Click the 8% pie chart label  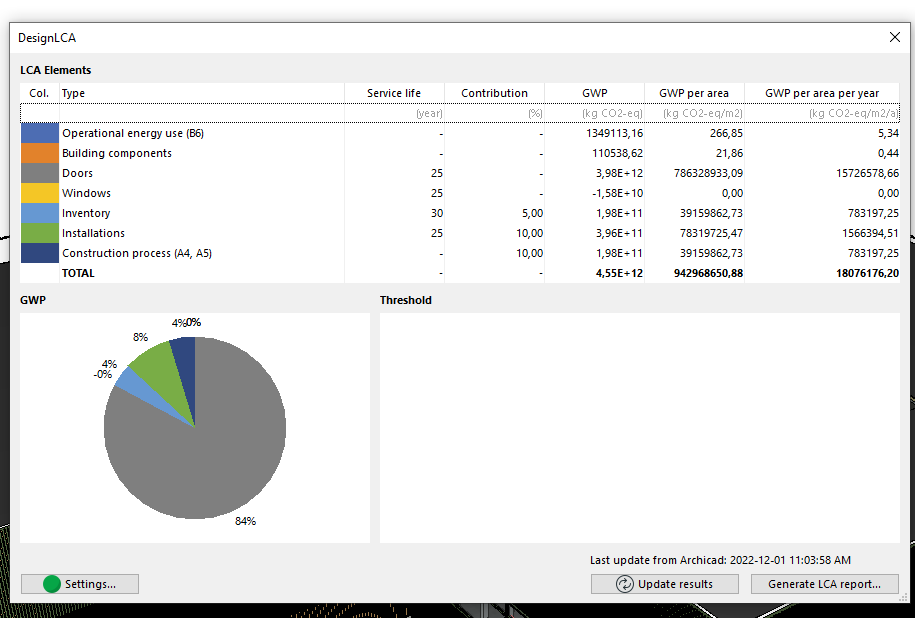(x=140, y=337)
